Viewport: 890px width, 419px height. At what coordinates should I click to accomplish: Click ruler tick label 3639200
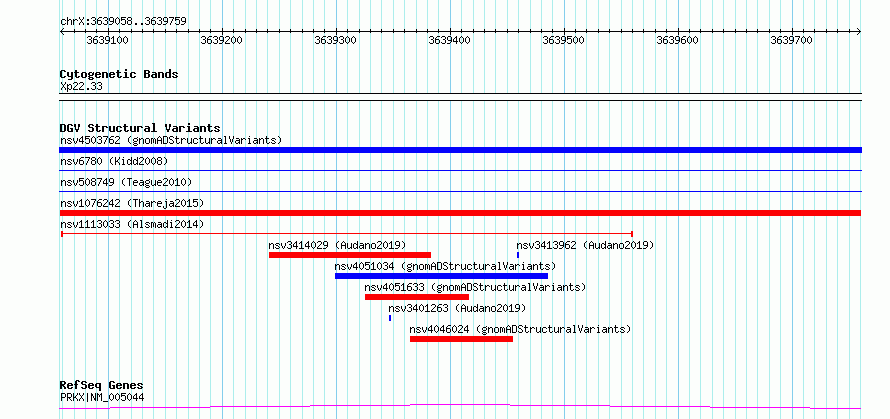click(x=222, y=40)
